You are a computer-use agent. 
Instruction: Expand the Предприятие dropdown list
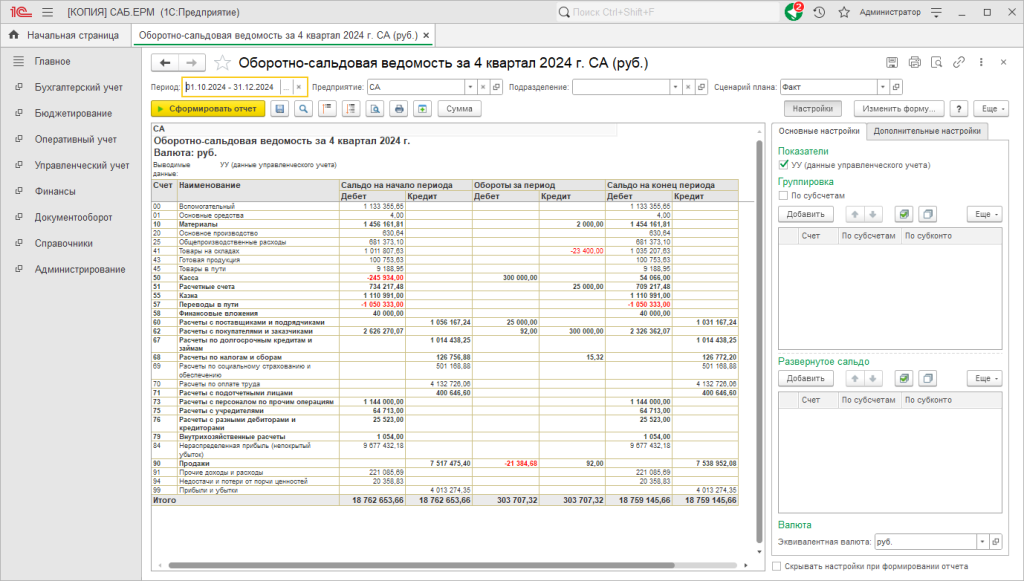click(470, 87)
